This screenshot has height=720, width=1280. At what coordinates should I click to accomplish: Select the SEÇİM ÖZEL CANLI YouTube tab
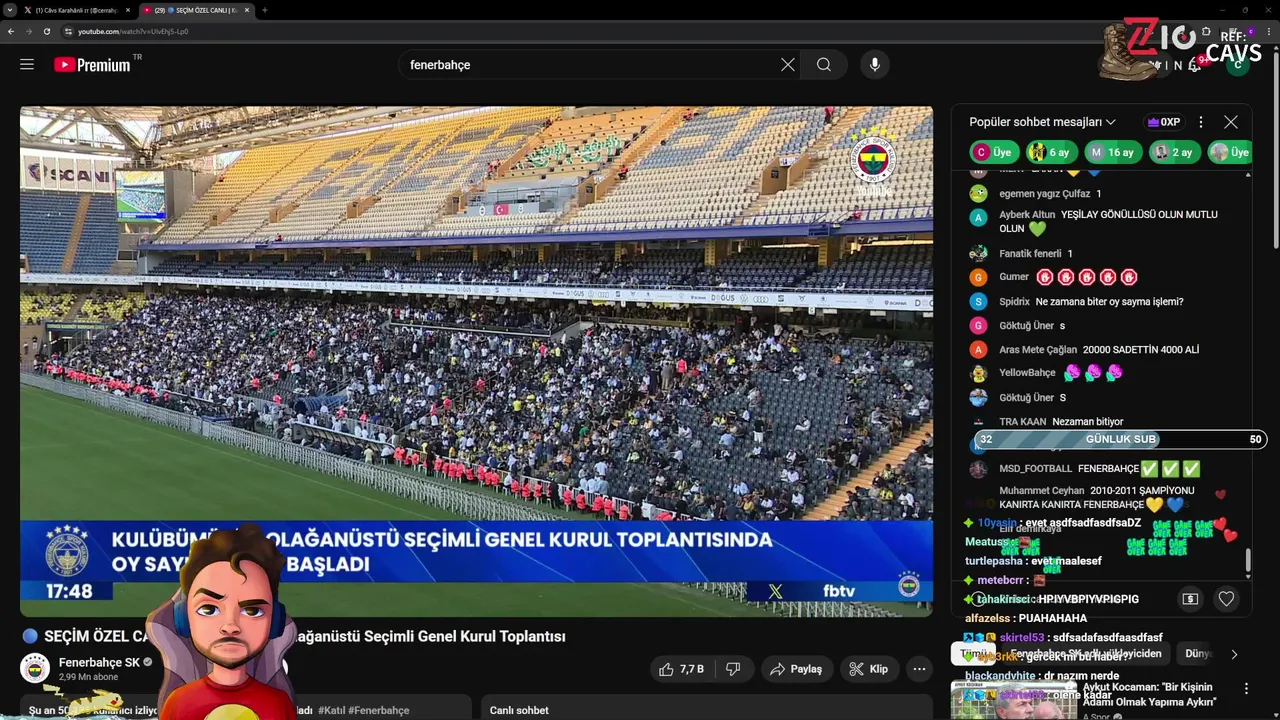click(195, 10)
